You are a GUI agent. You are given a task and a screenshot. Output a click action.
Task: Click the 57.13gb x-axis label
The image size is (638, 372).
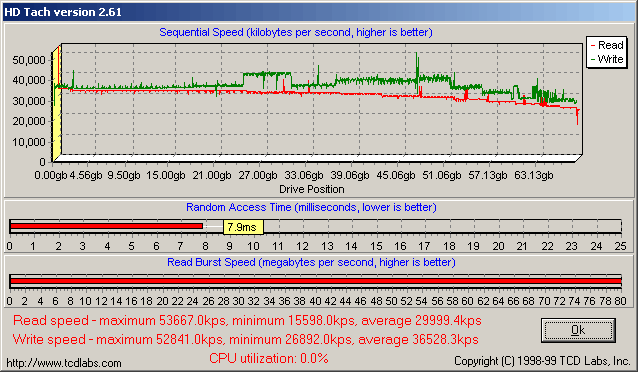coord(487,175)
